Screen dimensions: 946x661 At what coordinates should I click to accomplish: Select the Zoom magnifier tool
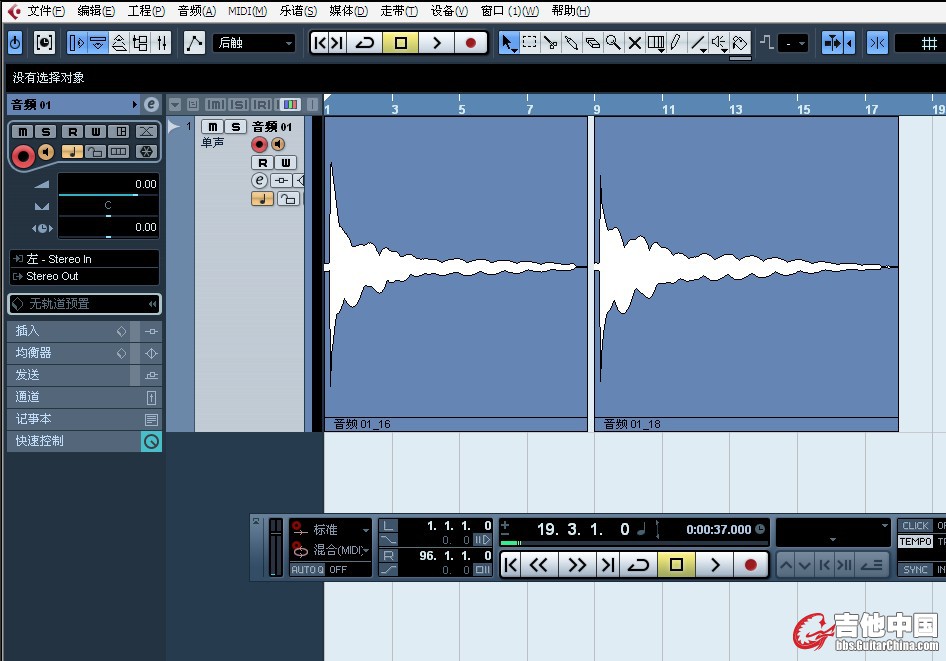pos(613,42)
